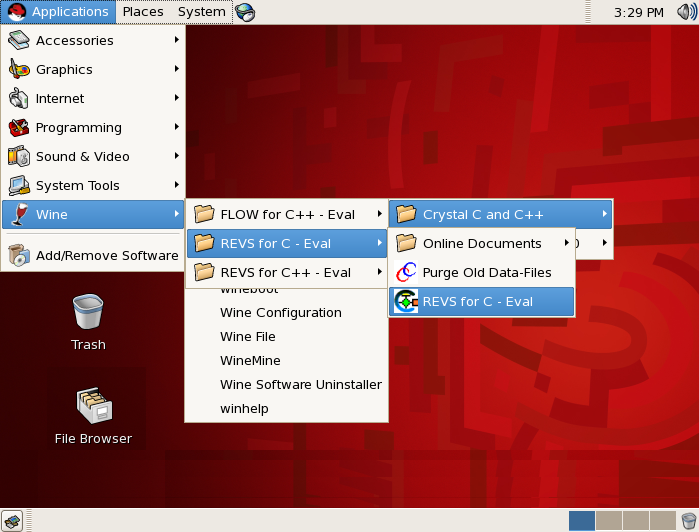Click the FLOW for C++ folder icon
699x532 pixels.
(x=204, y=214)
